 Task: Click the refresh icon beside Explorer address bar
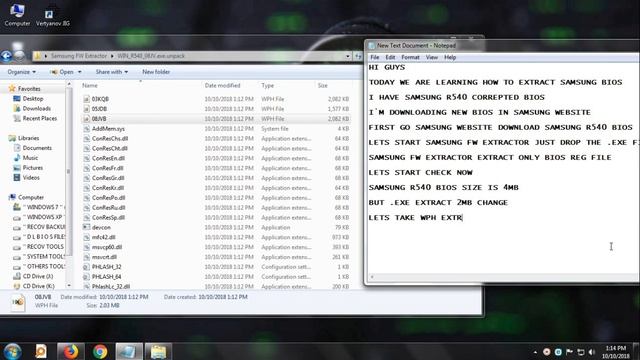tap(358, 56)
